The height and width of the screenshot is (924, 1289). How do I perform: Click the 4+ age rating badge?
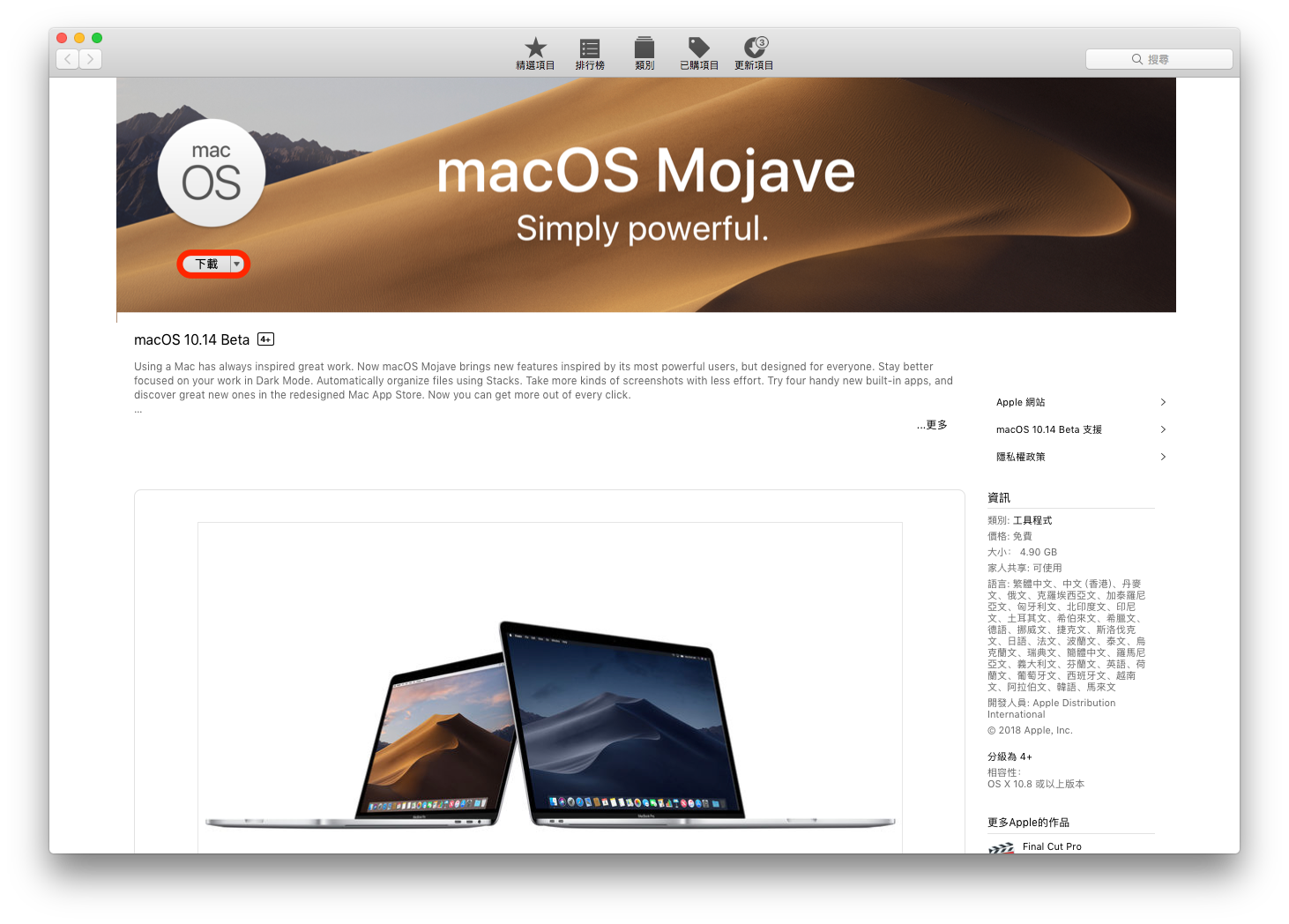coord(265,339)
